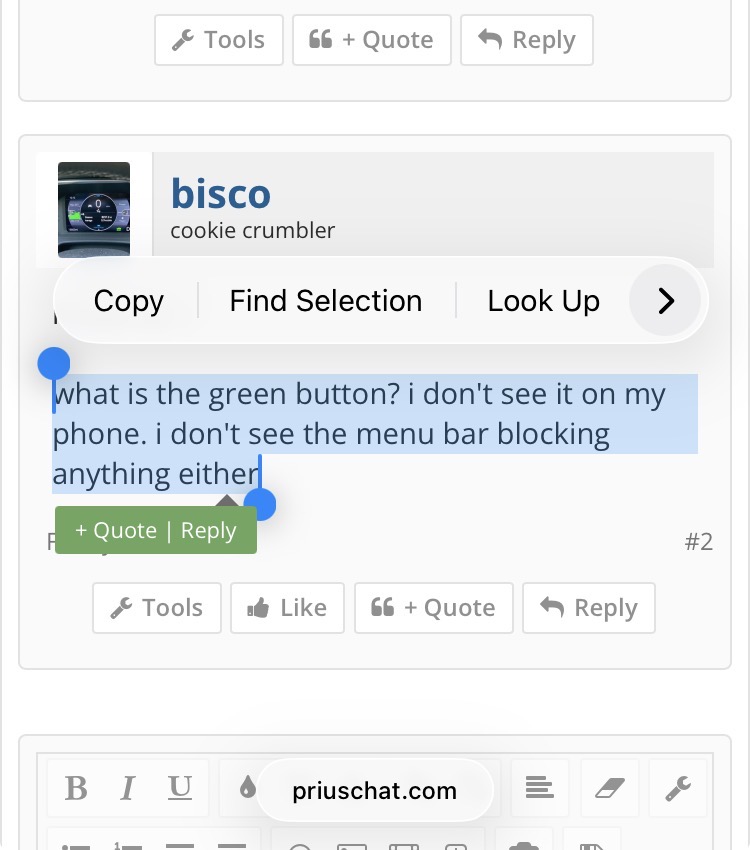Select Look Up in the selection menu
This screenshot has height=850, width=750.
coord(543,301)
